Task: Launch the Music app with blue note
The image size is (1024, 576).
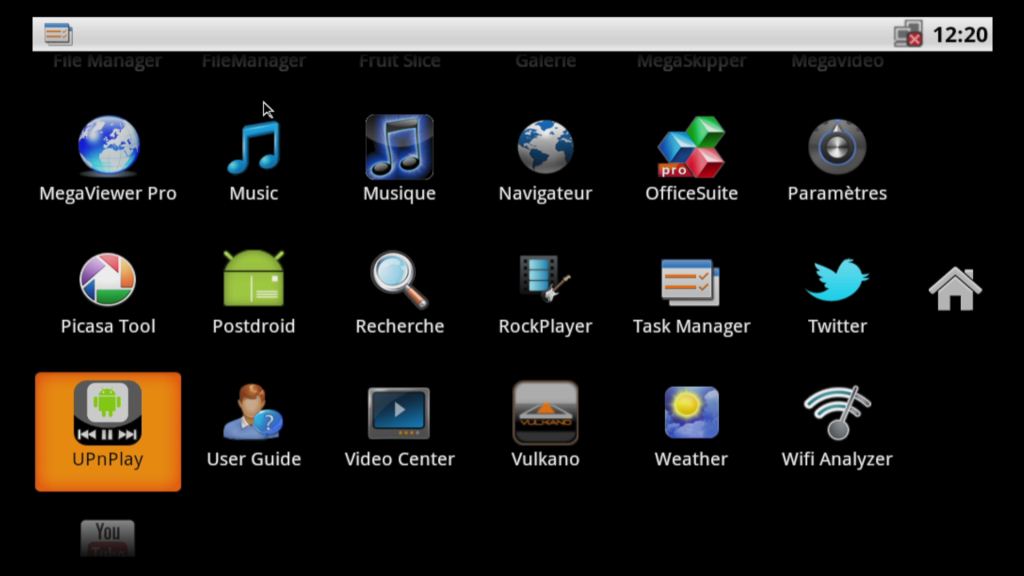Action: 253,159
